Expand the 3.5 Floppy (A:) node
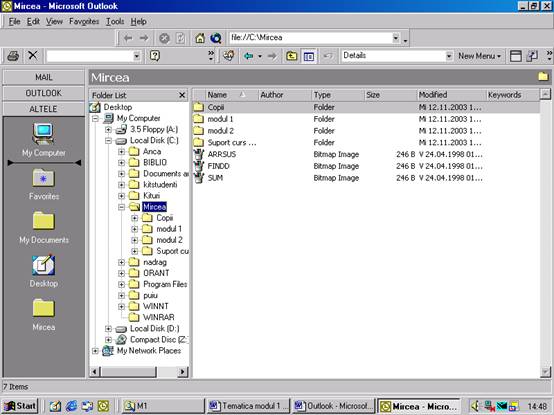Screen dimensions: 554x415 (108, 130)
